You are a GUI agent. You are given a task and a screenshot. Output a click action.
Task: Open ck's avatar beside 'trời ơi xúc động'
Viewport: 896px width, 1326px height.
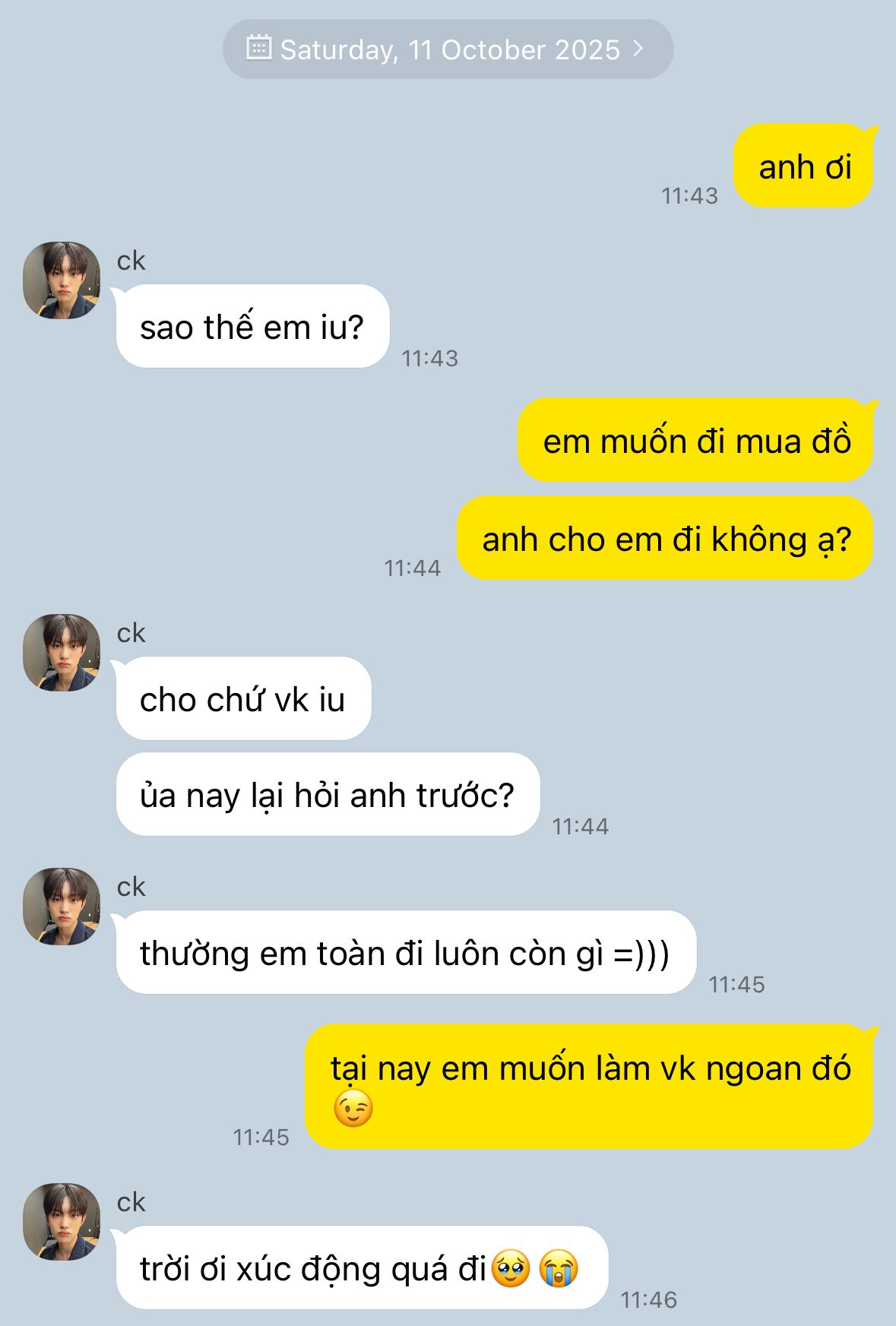coord(62,1222)
